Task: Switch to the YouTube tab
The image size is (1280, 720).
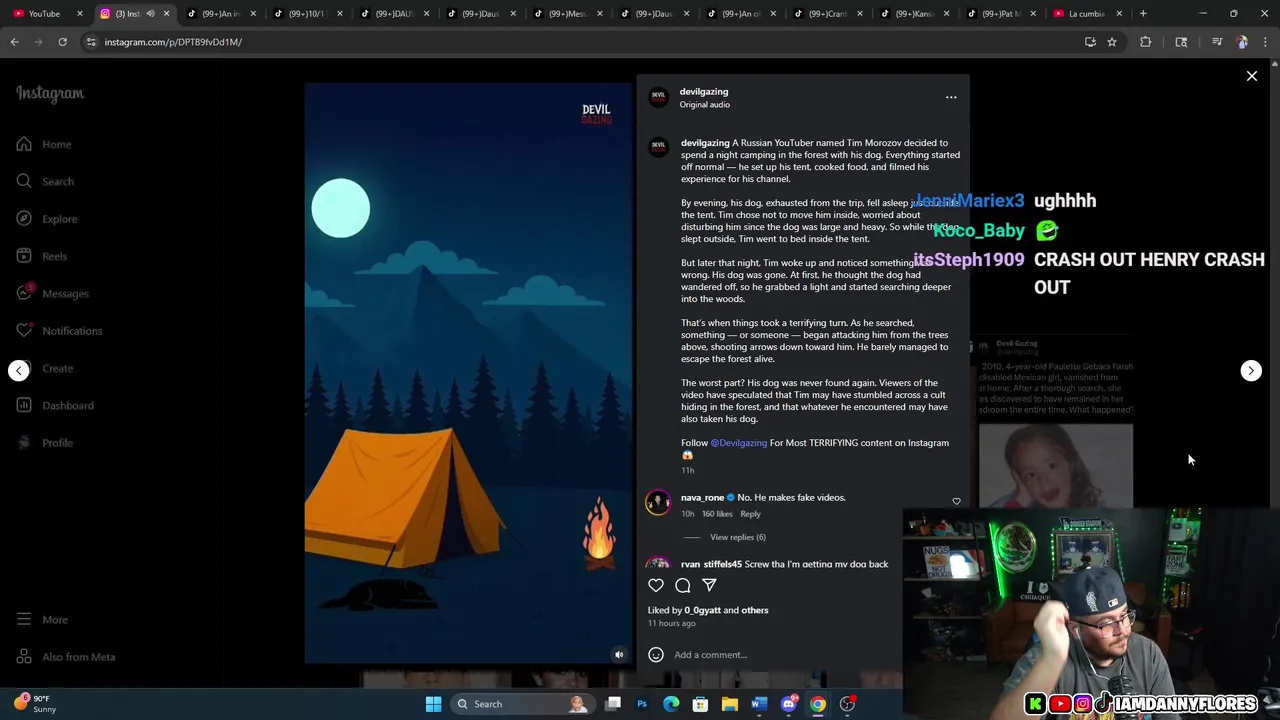Action: (44, 14)
